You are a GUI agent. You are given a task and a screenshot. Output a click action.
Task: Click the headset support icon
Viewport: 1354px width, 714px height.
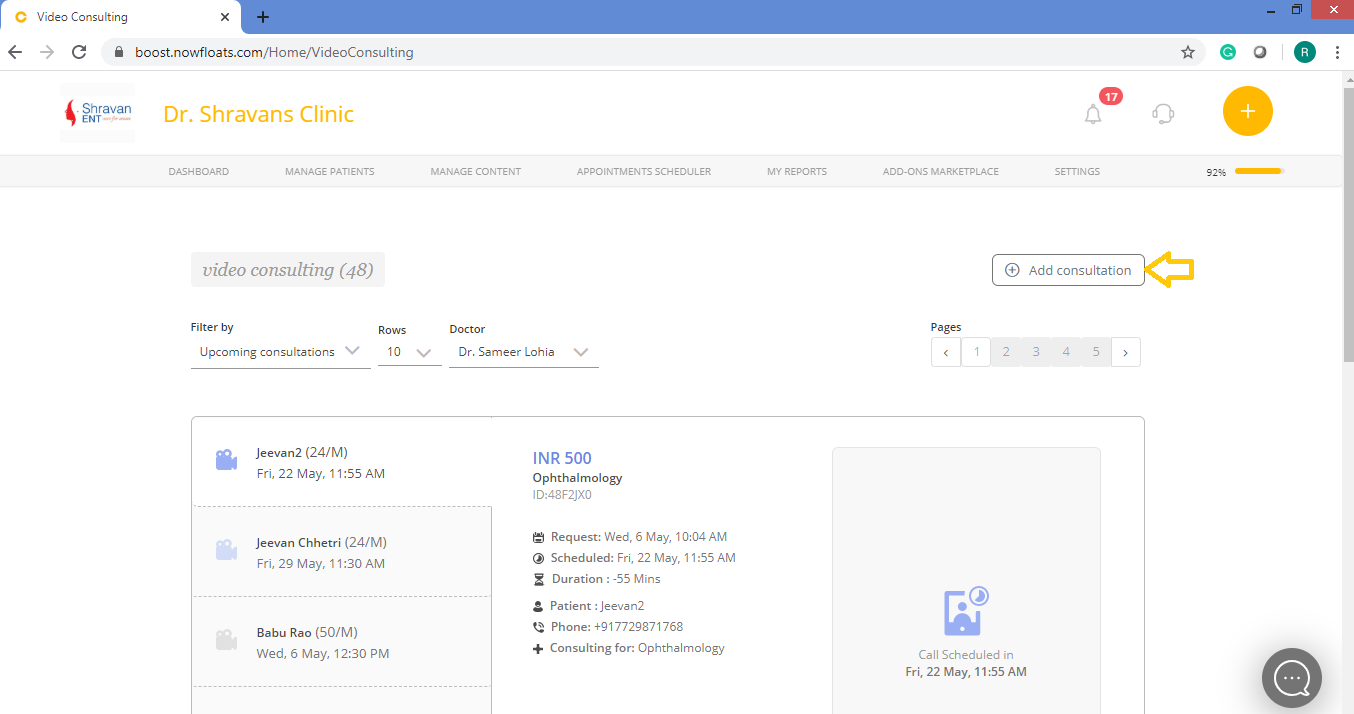coord(1163,114)
